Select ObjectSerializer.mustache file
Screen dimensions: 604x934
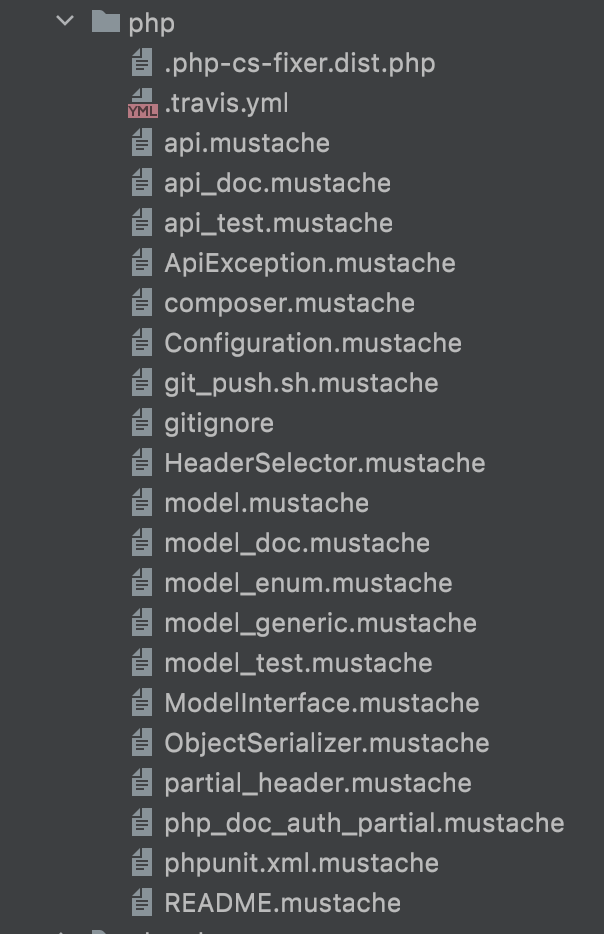coord(326,743)
